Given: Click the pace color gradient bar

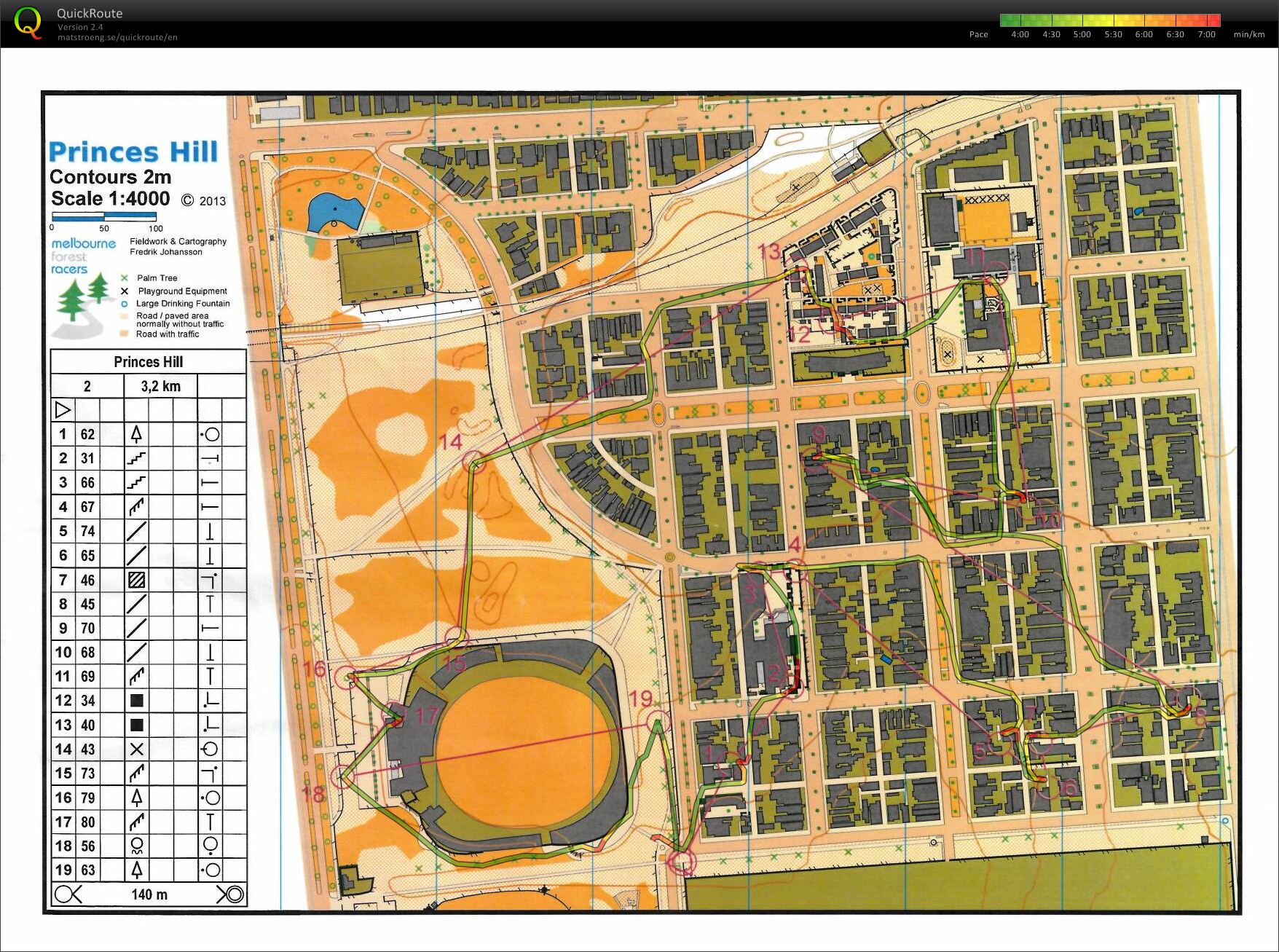Looking at the screenshot, I should pyautogui.click(x=1109, y=20).
